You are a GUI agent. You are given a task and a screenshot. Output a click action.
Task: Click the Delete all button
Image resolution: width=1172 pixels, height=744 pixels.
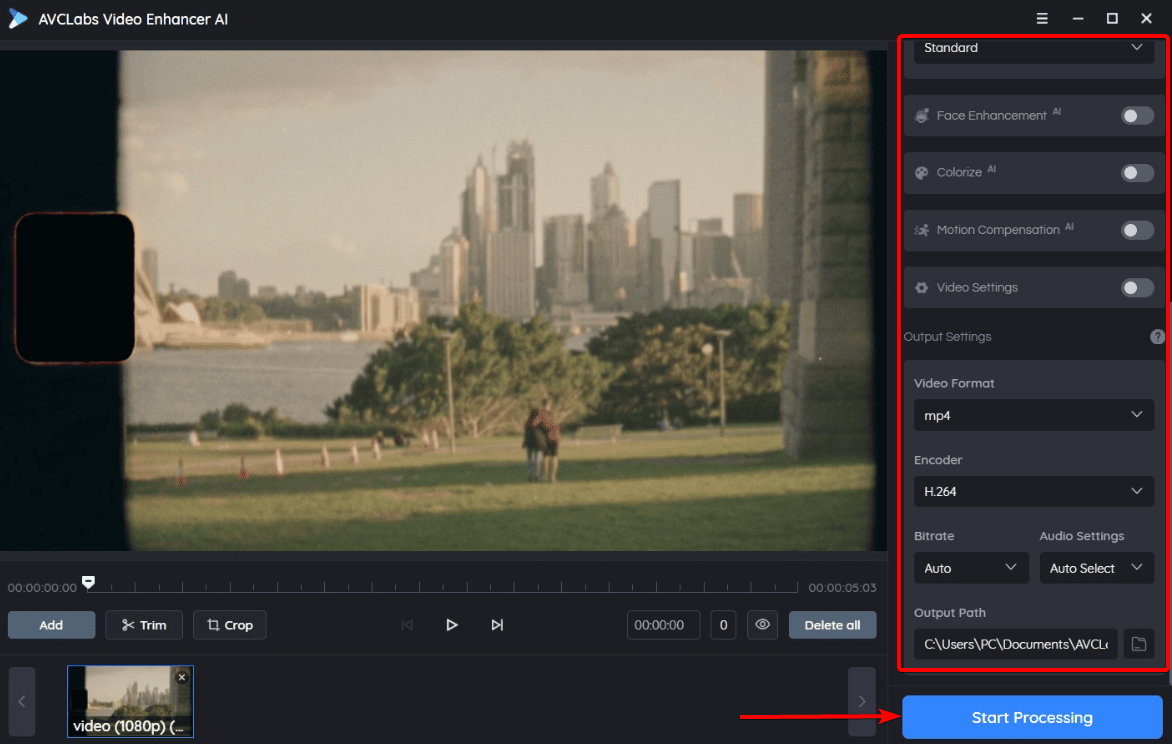click(832, 625)
